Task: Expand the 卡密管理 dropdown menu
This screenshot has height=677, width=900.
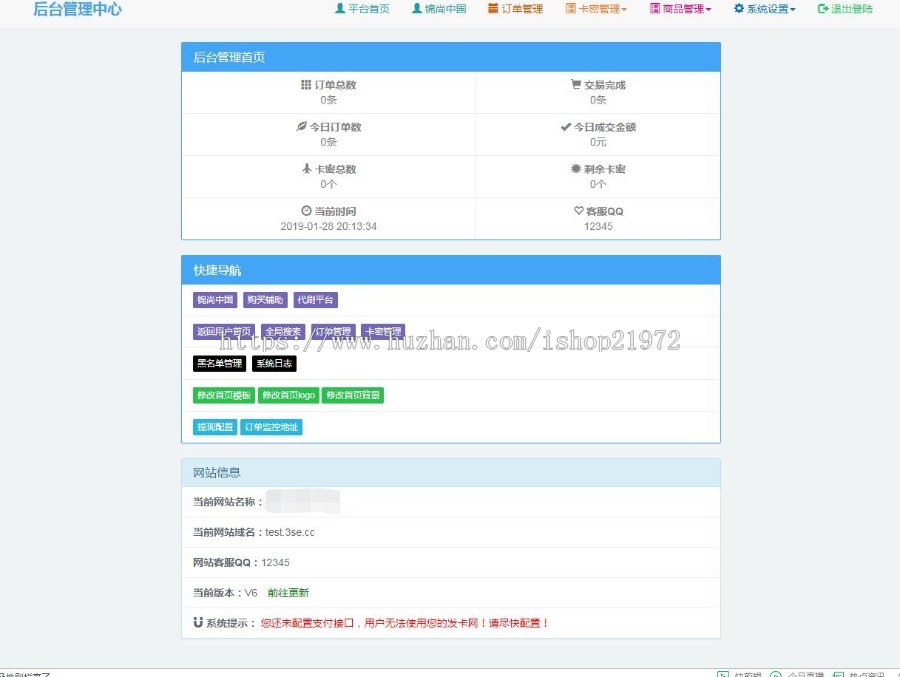Action: [x=596, y=9]
